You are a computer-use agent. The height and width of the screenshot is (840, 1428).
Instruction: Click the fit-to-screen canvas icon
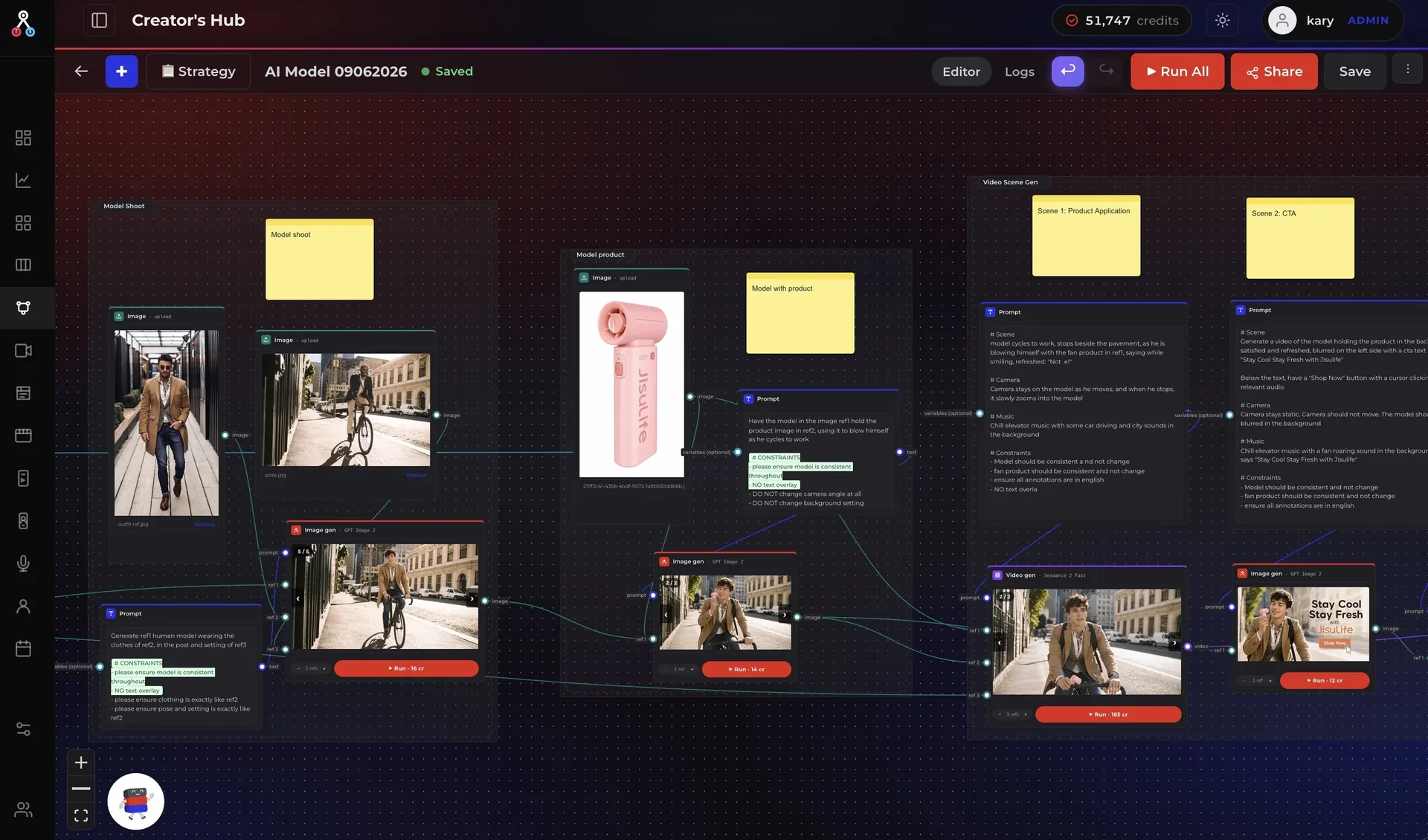[x=81, y=815]
